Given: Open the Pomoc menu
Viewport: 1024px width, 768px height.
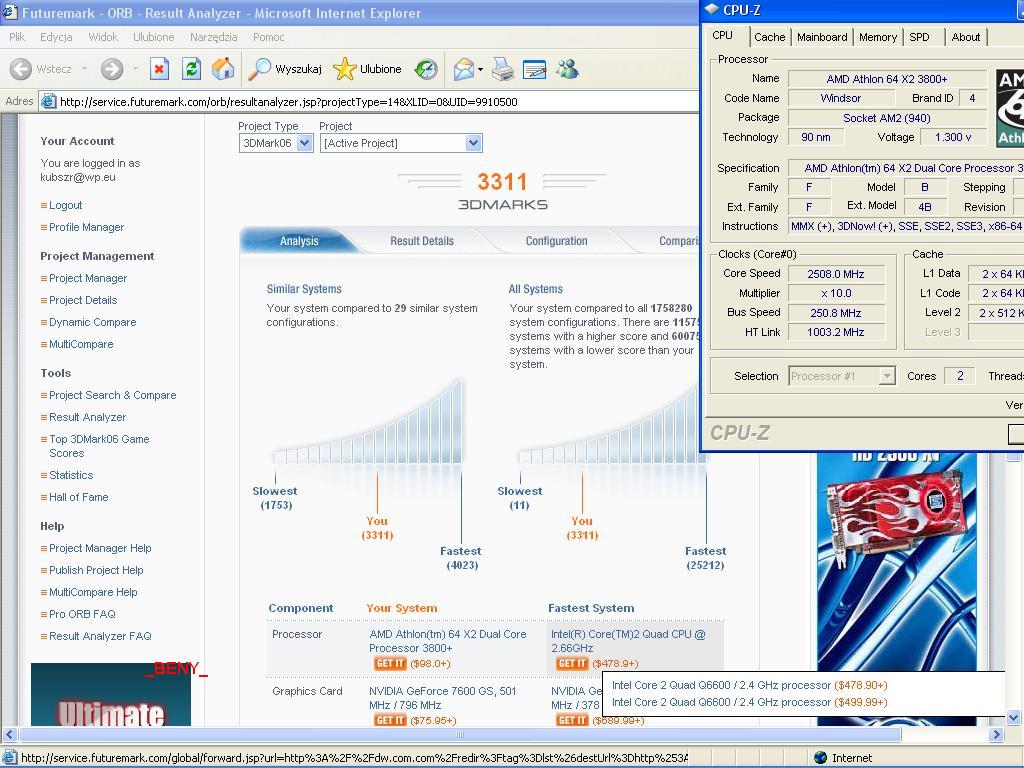Looking at the screenshot, I should 268,37.
